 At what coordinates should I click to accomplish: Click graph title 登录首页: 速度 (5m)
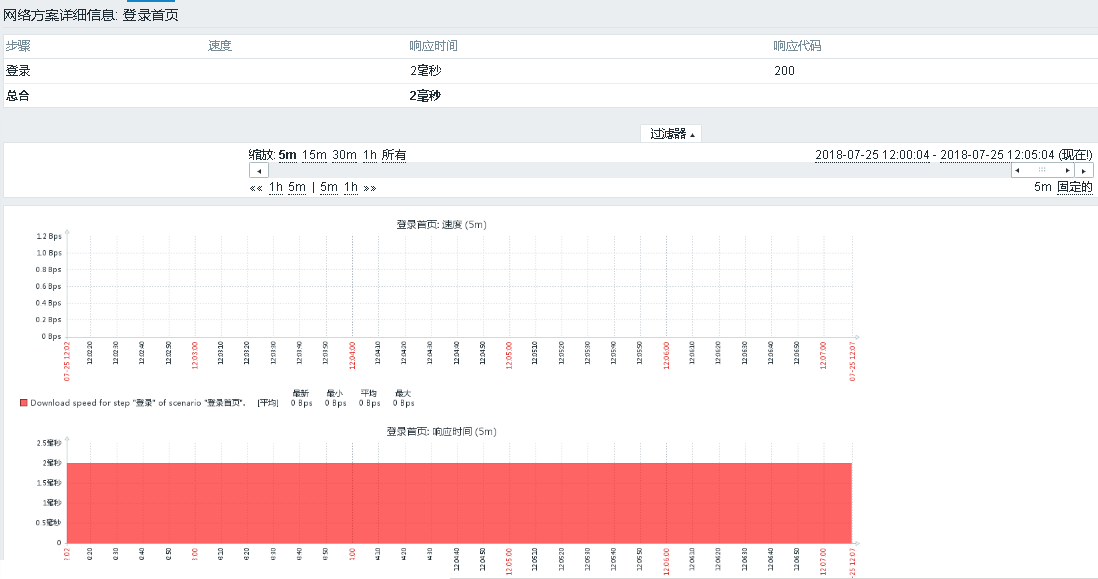(x=441, y=225)
